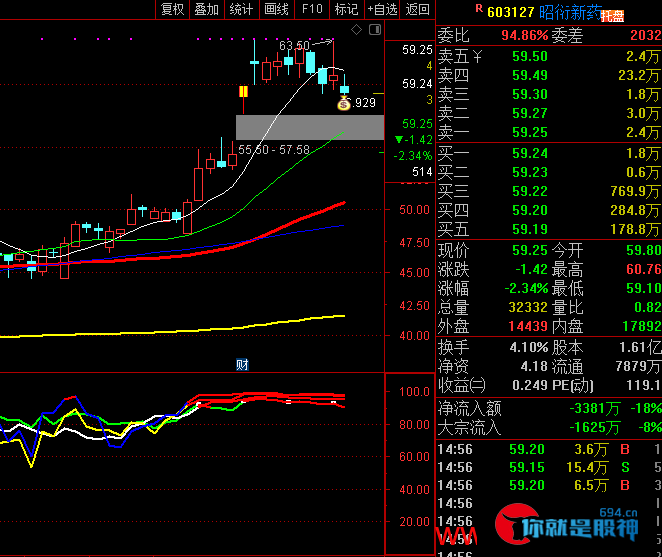Open the 叠加 overlay option
Screen dimensions: 662x557
[x=206, y=9]
